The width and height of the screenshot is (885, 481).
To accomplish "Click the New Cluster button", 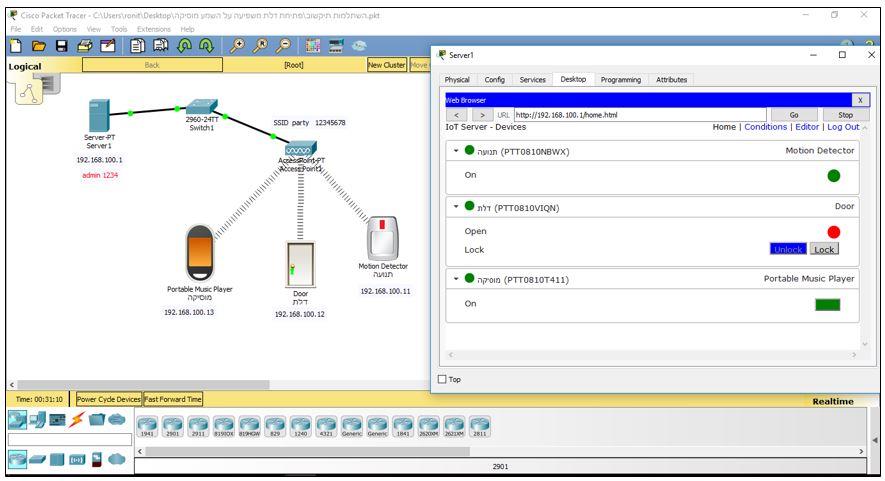I will pos(387,65).
